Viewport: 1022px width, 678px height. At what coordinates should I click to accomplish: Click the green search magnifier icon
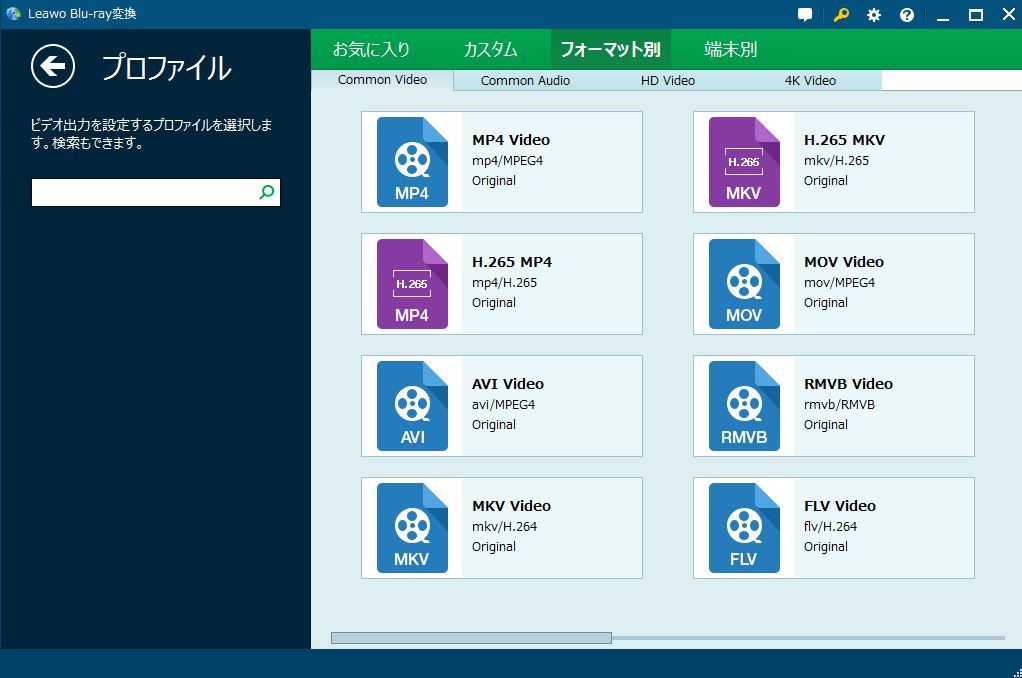pos(266,193)
